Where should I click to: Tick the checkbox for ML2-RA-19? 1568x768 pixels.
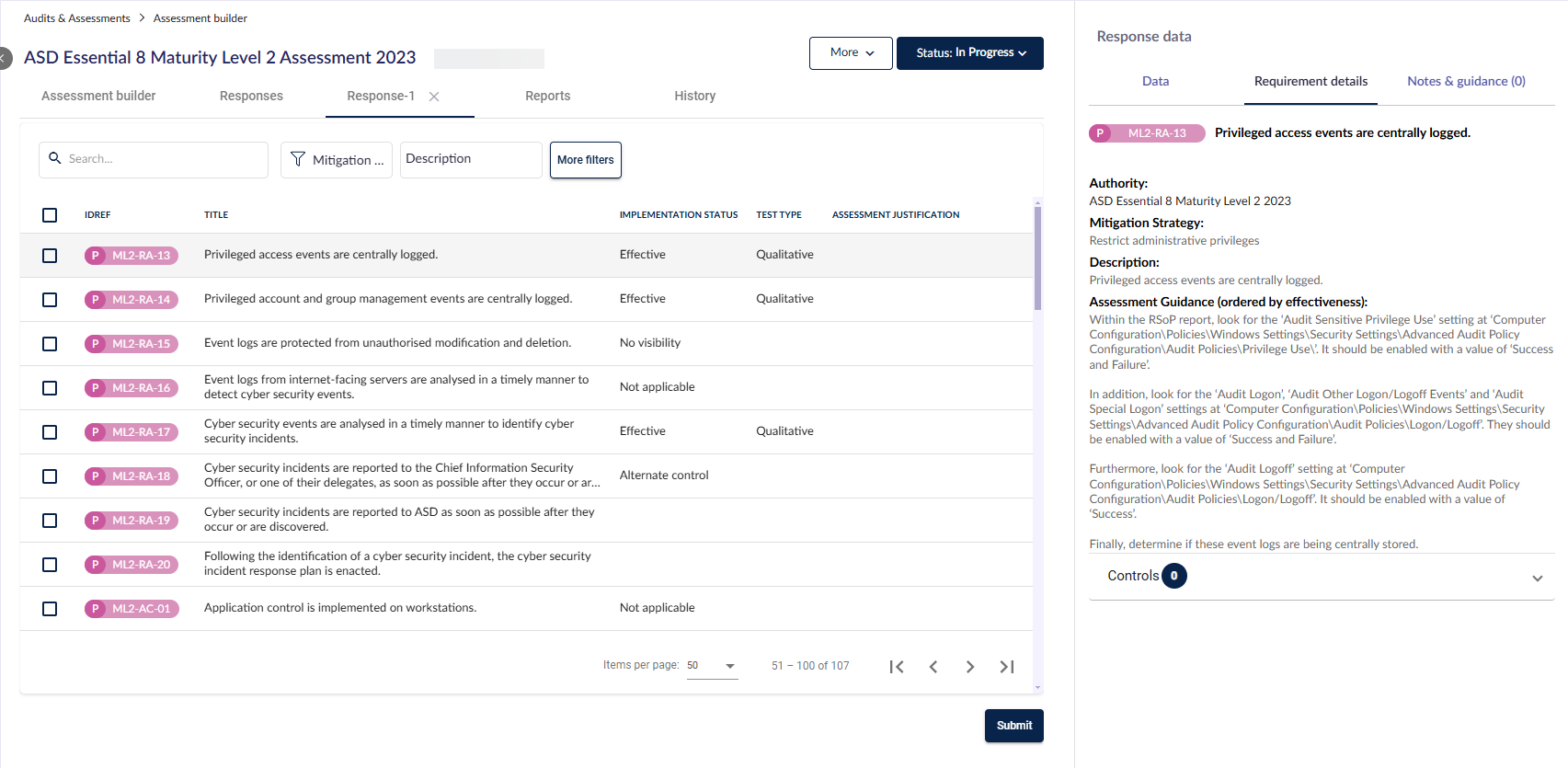click(50, 521)
